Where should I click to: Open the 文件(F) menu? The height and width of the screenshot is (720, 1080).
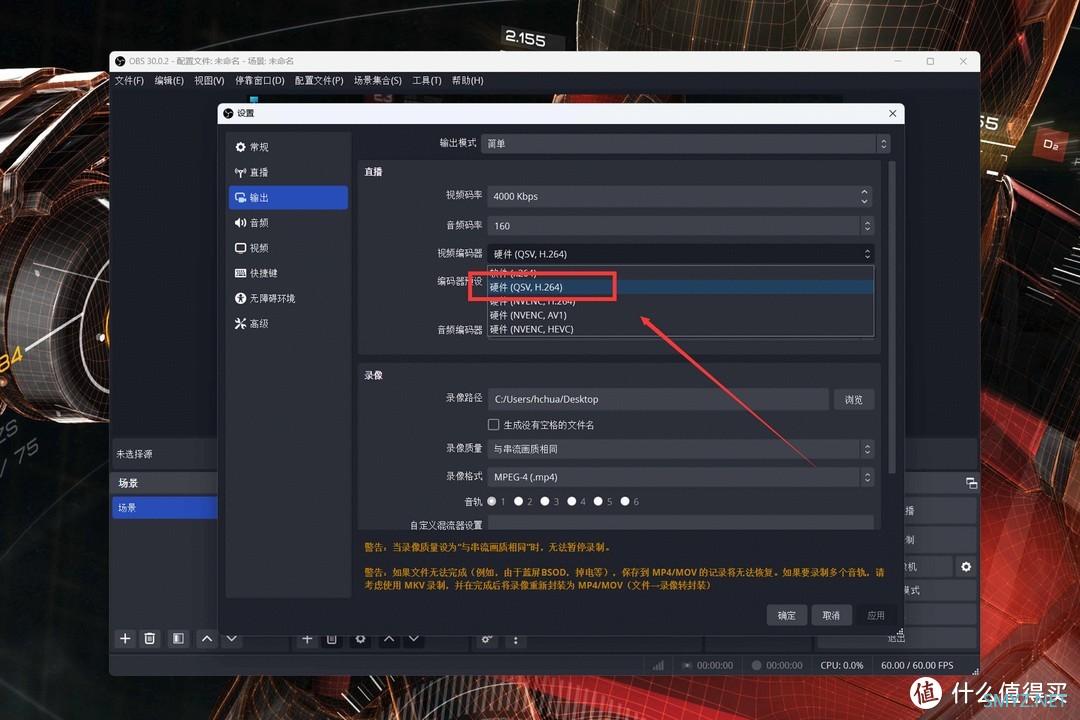click(129, 81)
